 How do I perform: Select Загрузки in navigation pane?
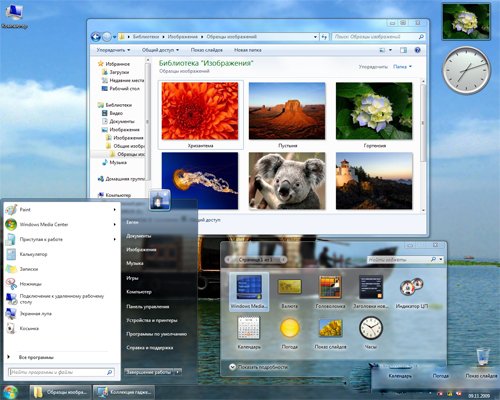tap(115, 72)
